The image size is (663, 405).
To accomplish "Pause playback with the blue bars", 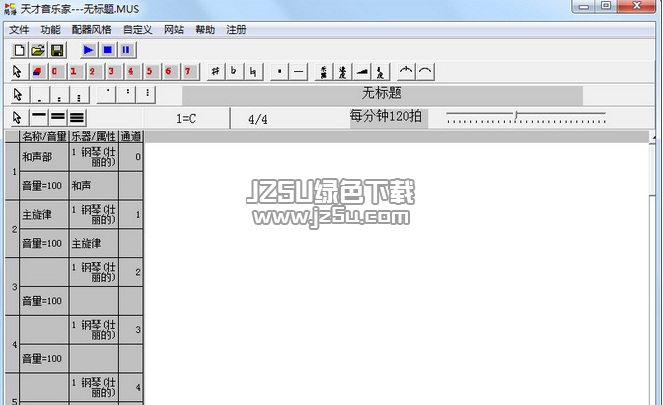I will (x=126, y=50).
